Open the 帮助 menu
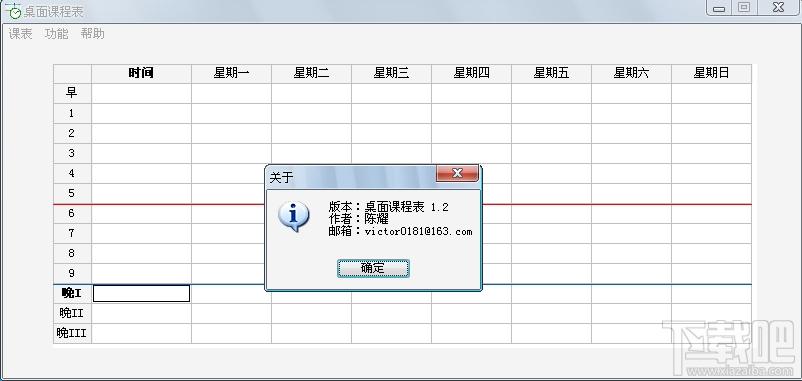The image size is (802, 381). pos(93,34)
